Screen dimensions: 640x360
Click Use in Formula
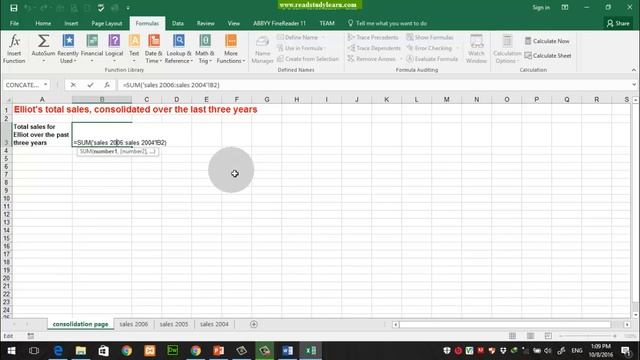click(300, 48)
